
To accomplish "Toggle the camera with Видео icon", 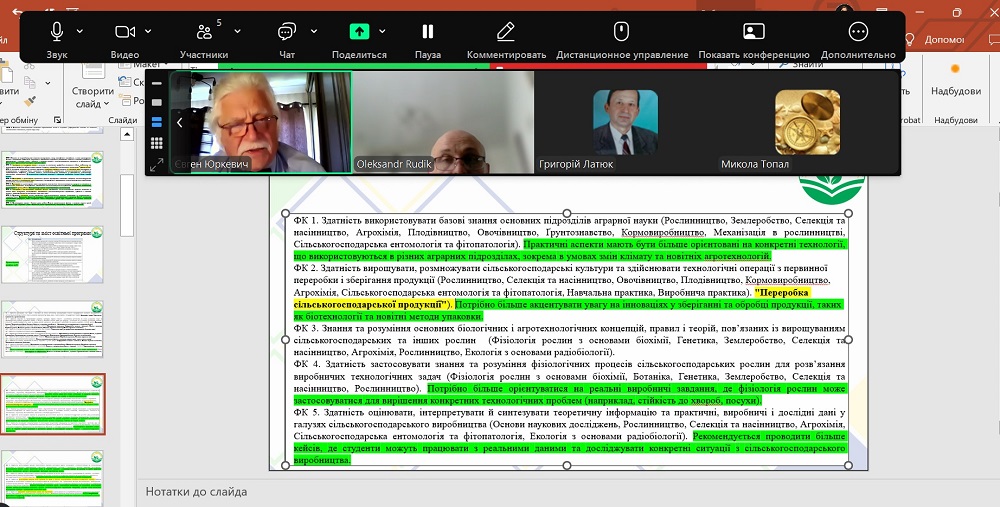I will [x=125, y=32].
